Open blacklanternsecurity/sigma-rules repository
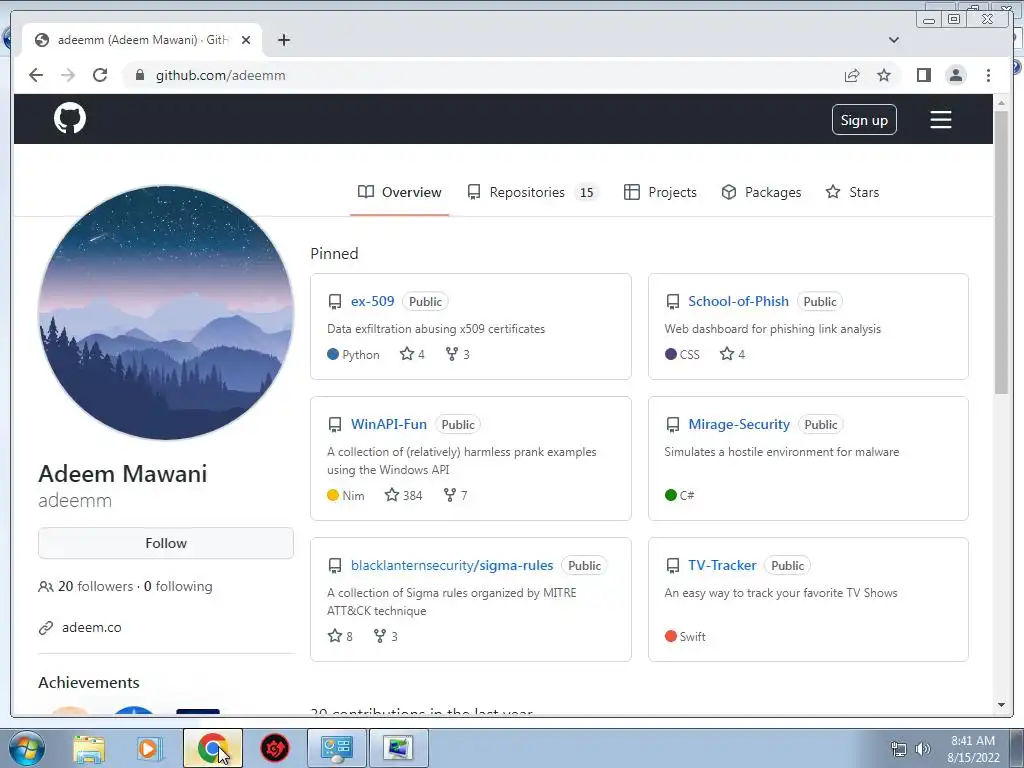 coord(452,566)
